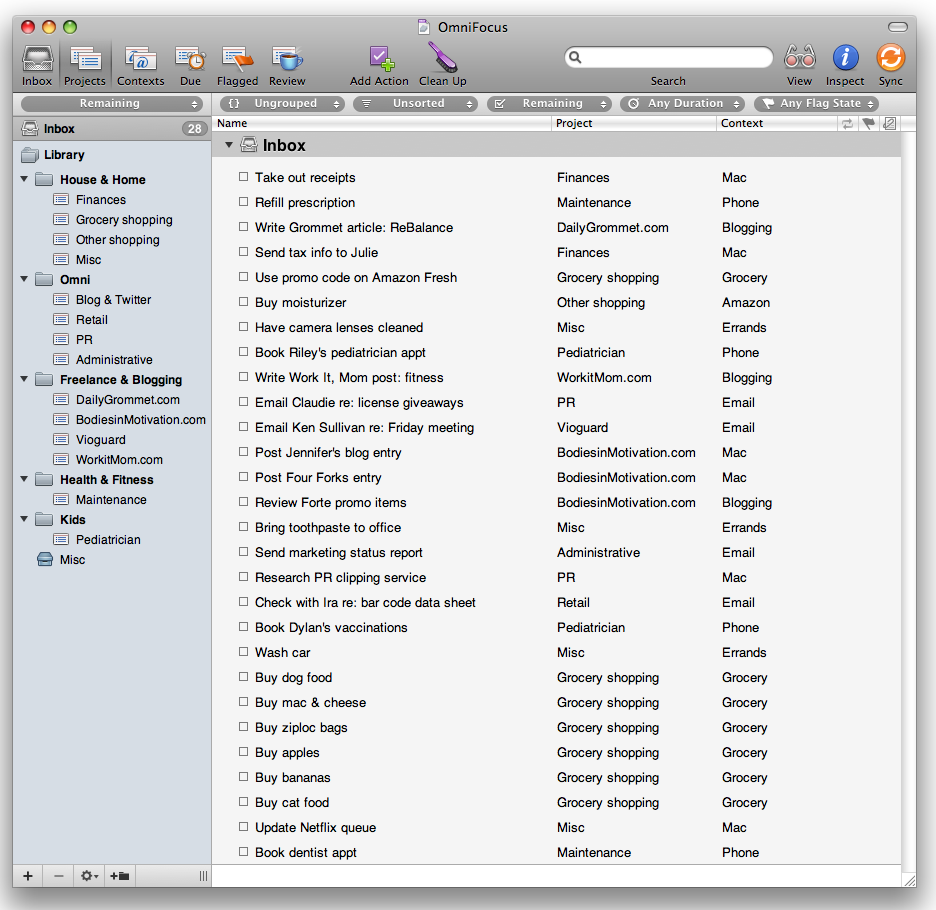Click the toolbar toggle pill button
This screenshot has width=936, height=910.
(897, 27)
